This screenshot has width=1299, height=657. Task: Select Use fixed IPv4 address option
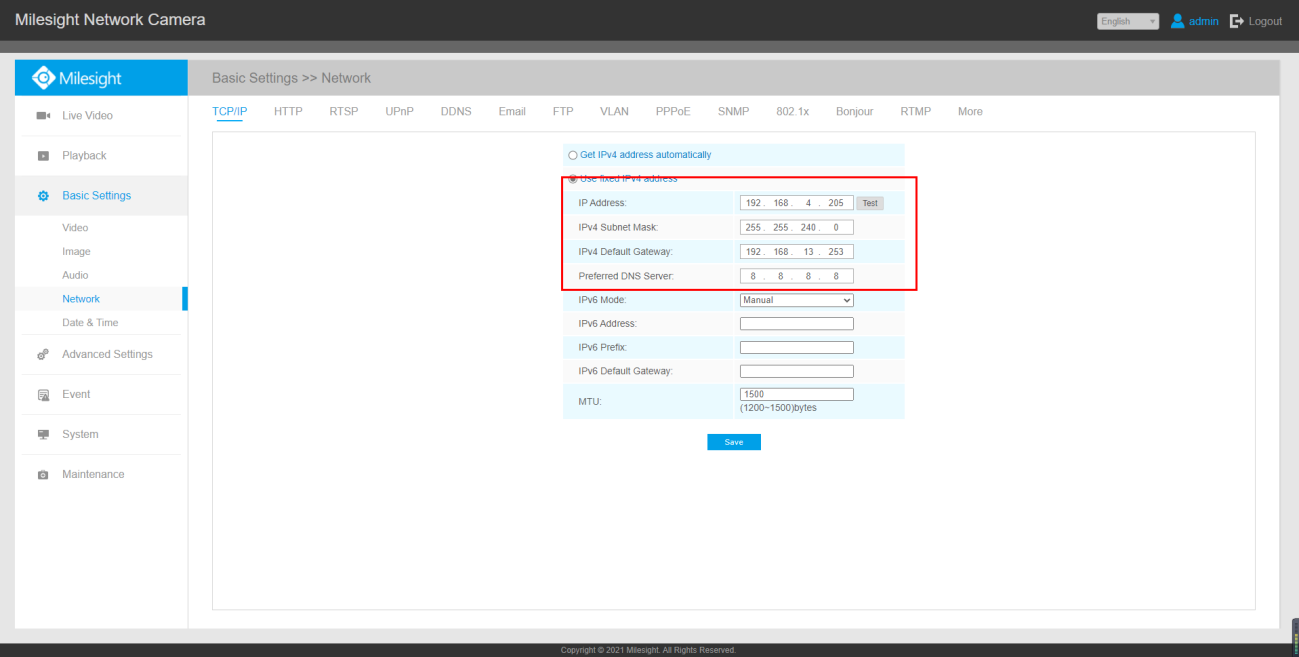pyautogui.click(x=573, y=179)
